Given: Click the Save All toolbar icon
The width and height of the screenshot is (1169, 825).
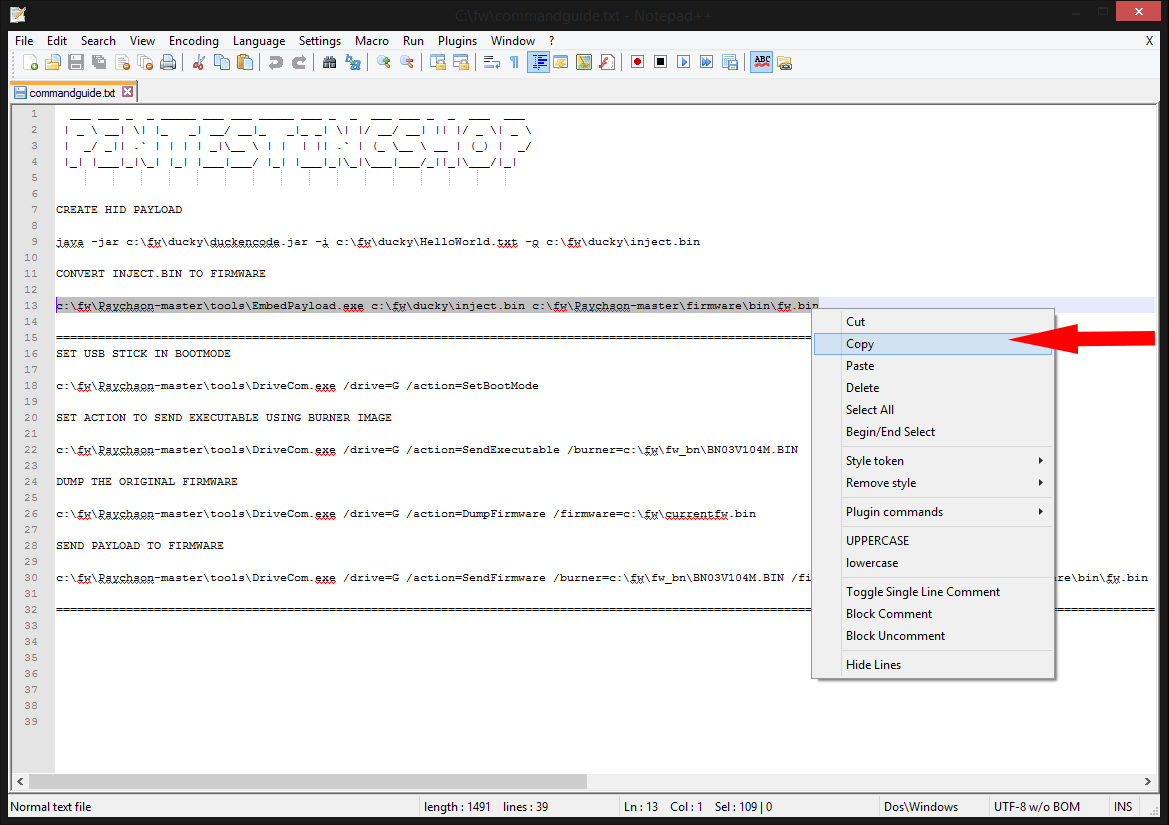Looking at the screenshot, I should coord(99,63).
